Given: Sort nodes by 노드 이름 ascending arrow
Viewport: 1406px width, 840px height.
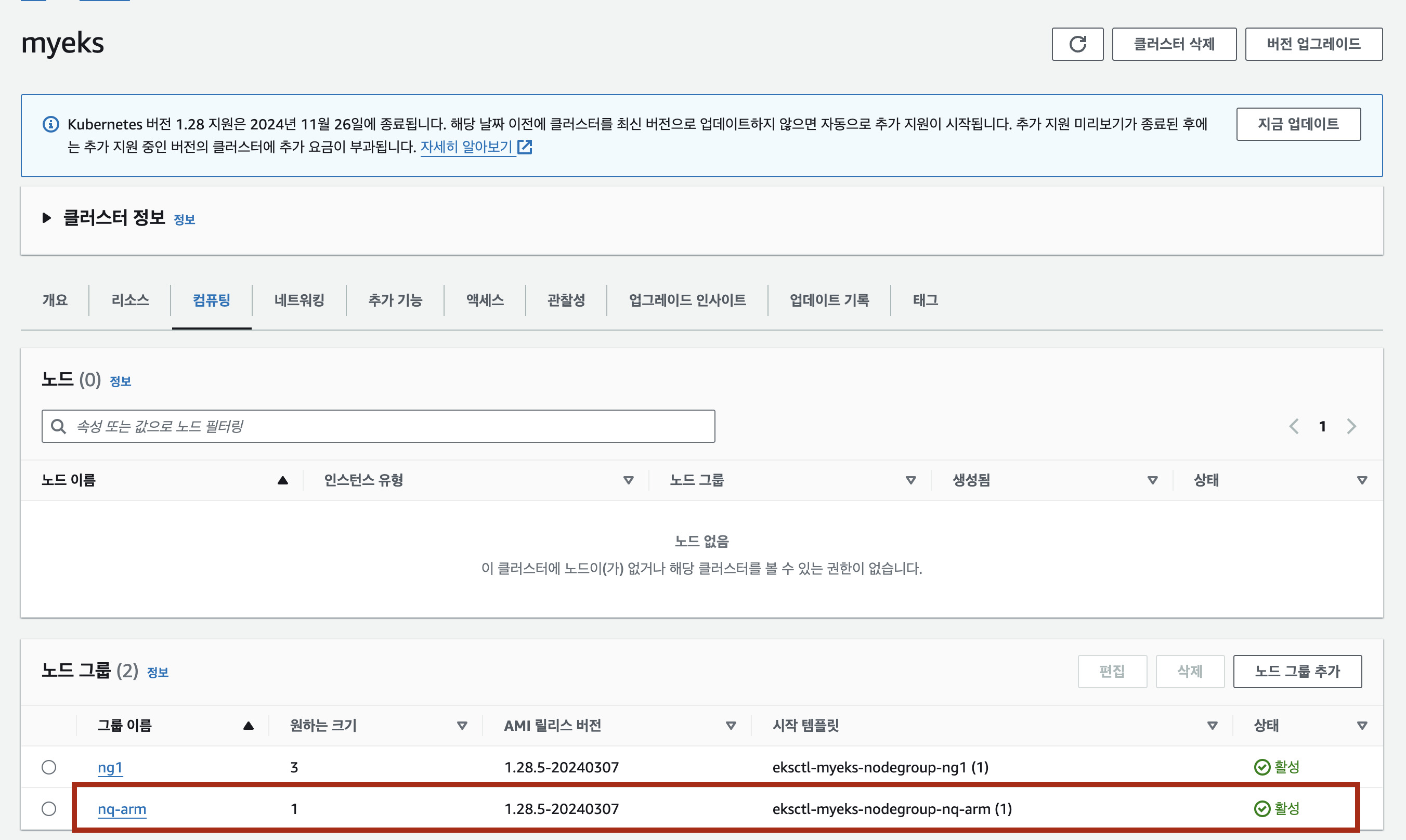Looking at the screenshot, I should [x=282, y=481].
